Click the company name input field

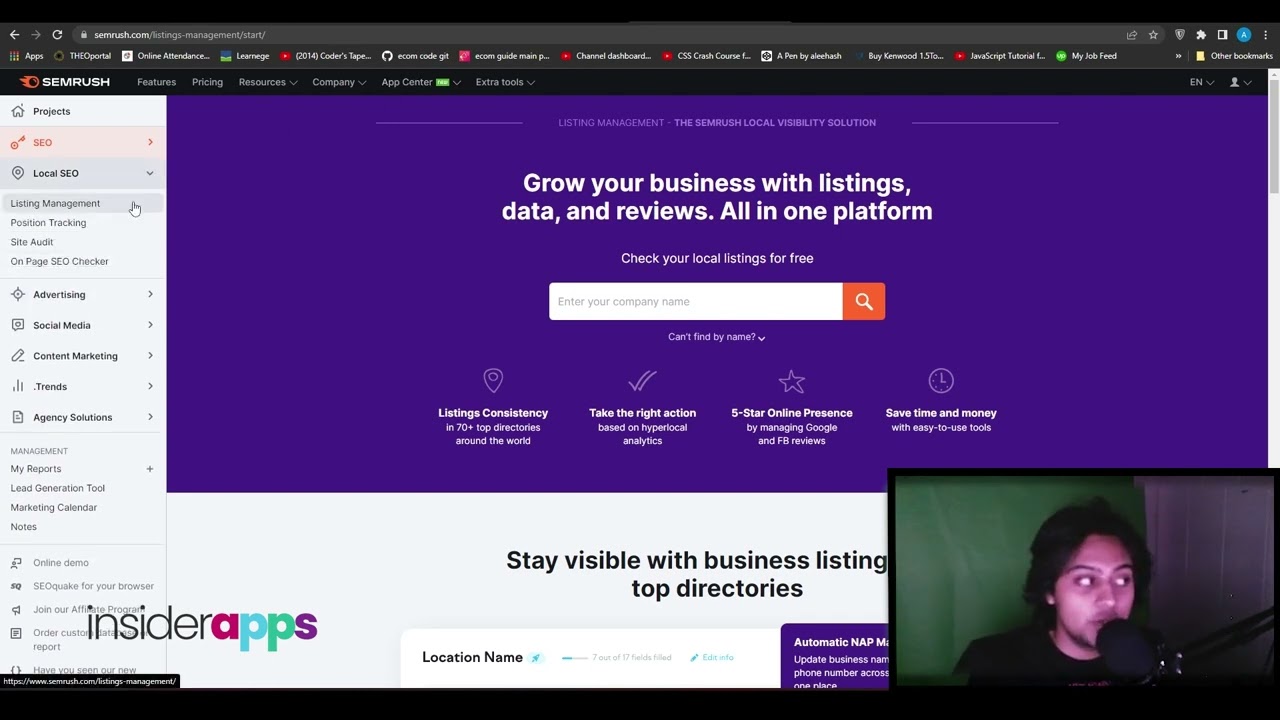(696, 301)
